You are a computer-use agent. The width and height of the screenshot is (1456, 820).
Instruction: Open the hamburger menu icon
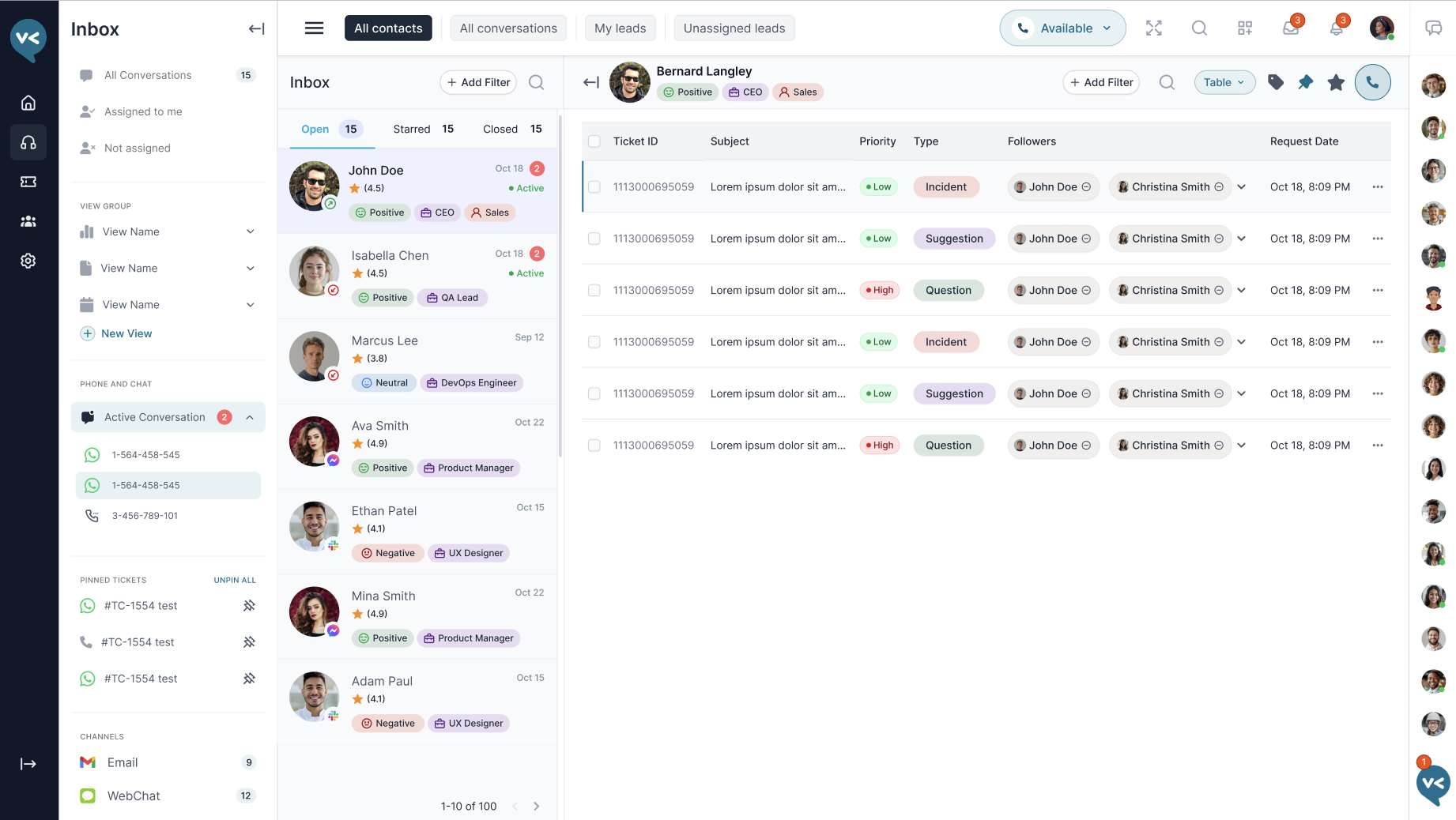click(x=314, y=28)
